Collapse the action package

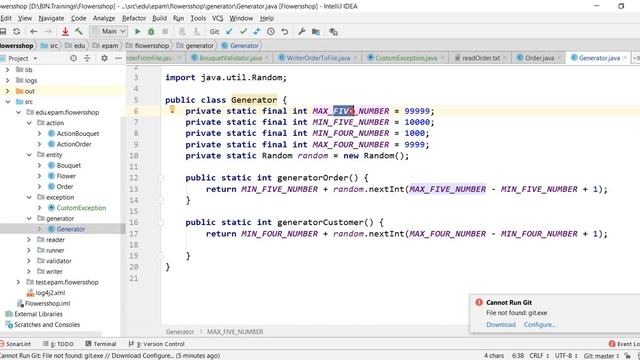point(29,123)
